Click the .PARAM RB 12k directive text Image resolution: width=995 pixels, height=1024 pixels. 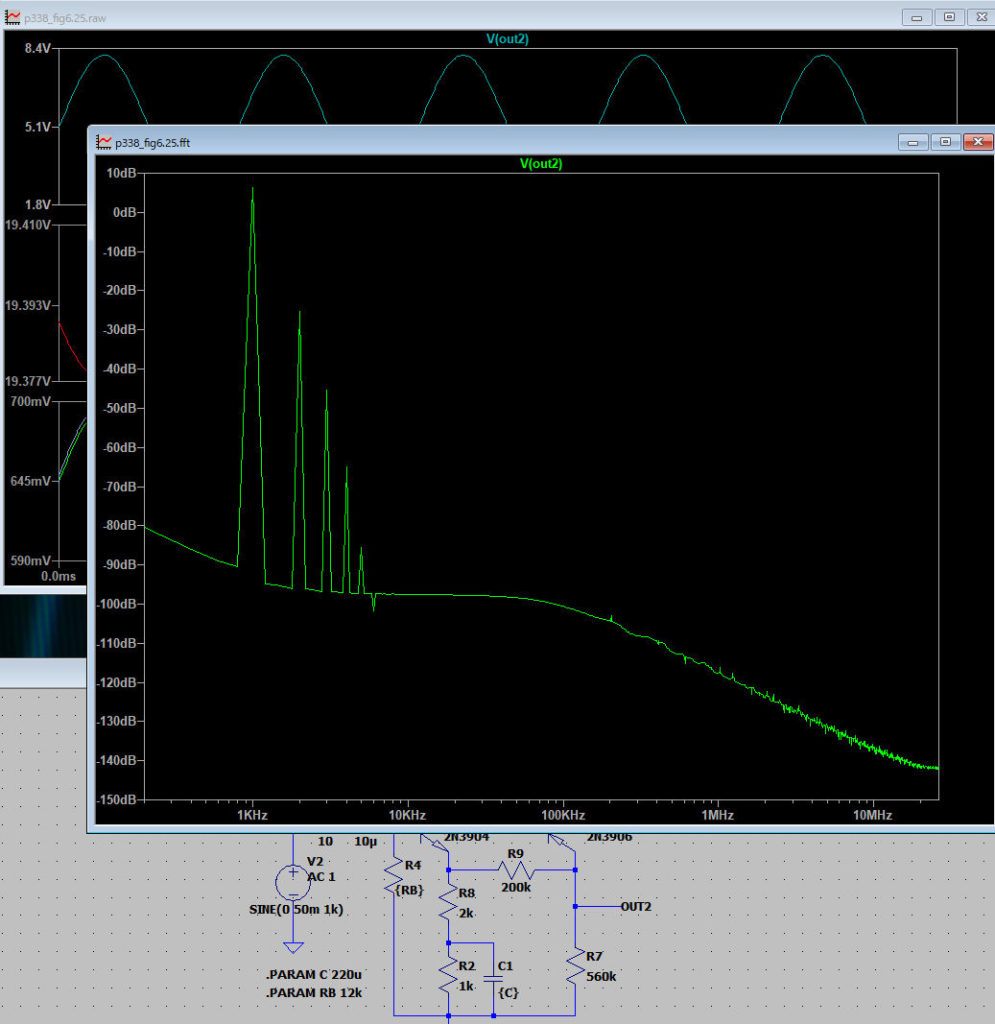point(314,993)
